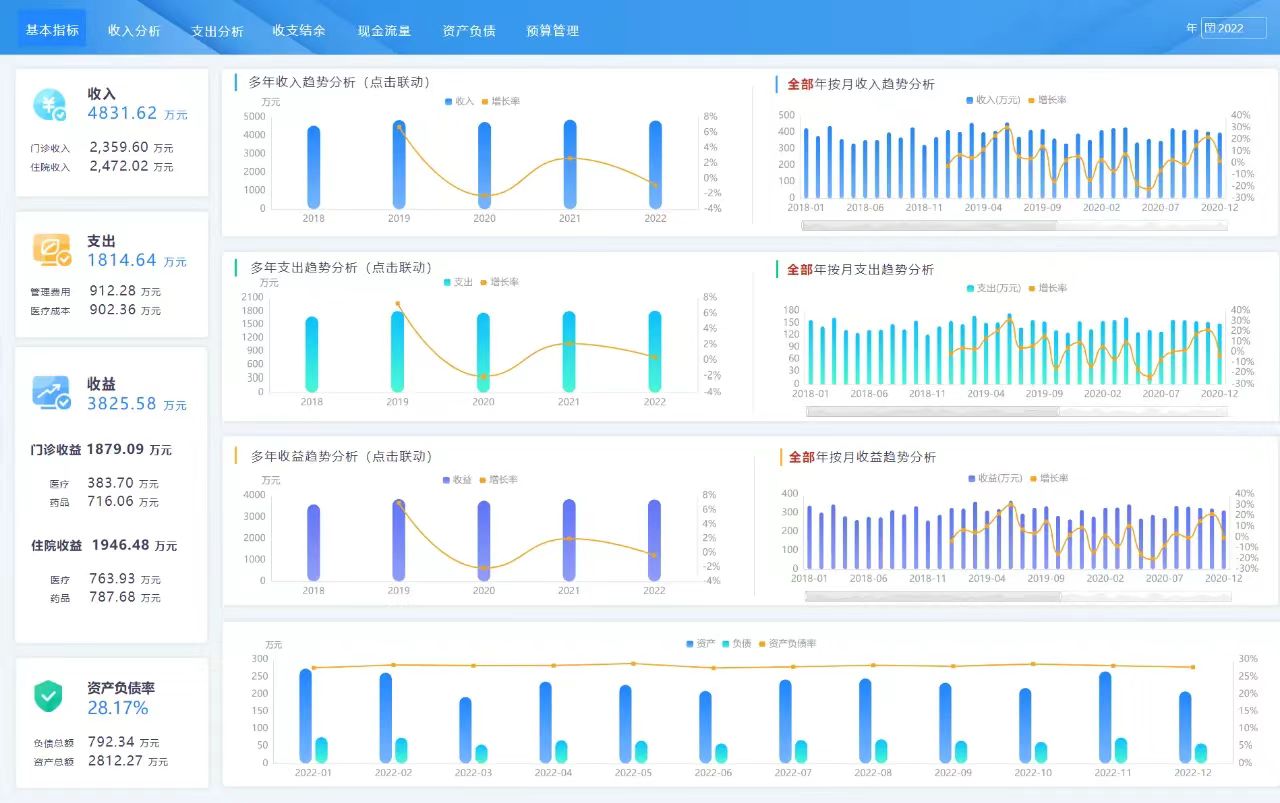Screen dimensions: 1280x803
Task: Toggle 支出(万元) legend in monthly expense chart
Action: (993, 288)
